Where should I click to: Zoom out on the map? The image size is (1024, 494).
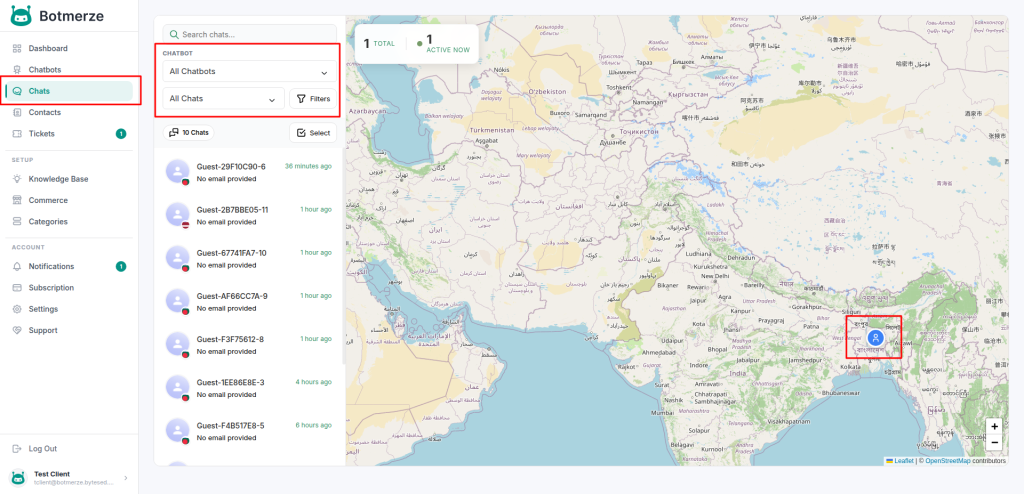click(994, 442)
